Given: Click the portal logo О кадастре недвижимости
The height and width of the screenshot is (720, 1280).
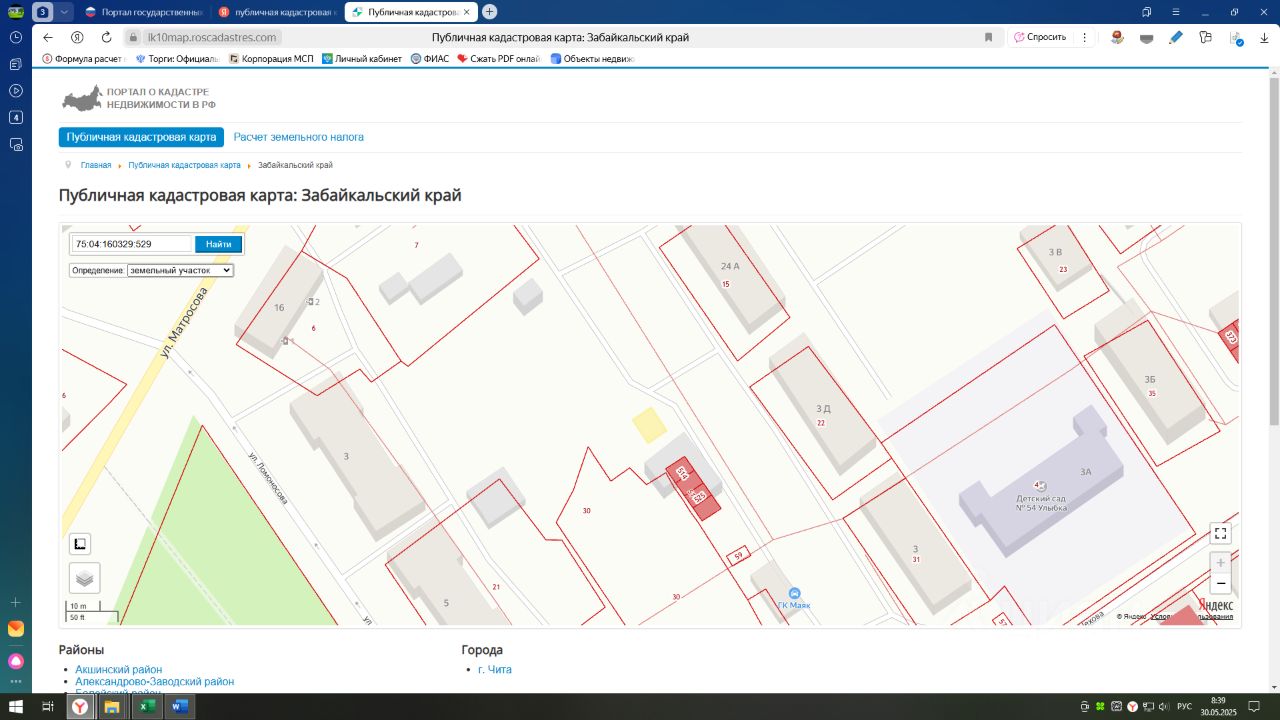Looking at the screenshot, I should (139, 98).
